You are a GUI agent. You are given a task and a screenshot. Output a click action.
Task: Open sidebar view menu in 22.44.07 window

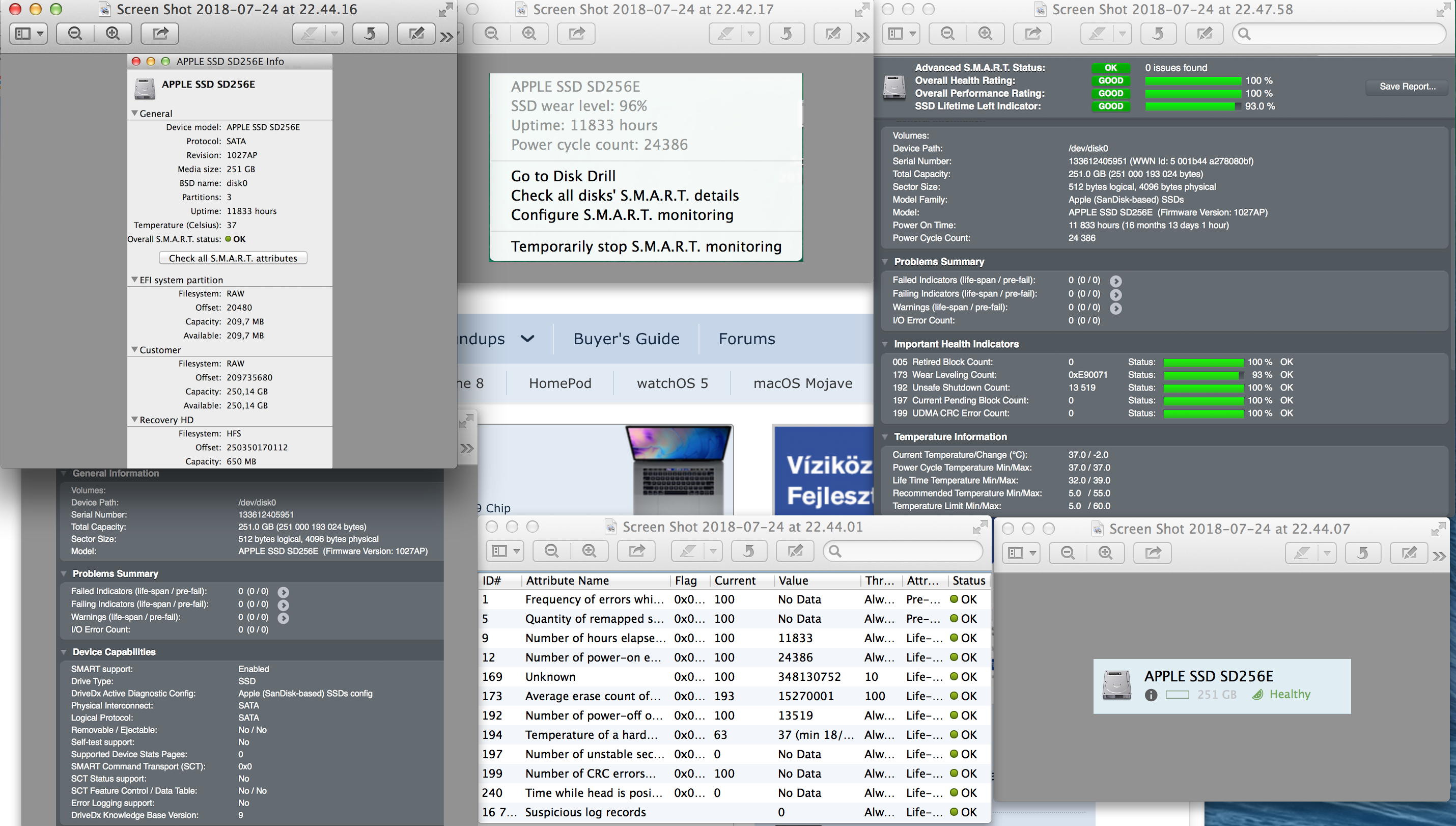click(x=1021, y=553)
